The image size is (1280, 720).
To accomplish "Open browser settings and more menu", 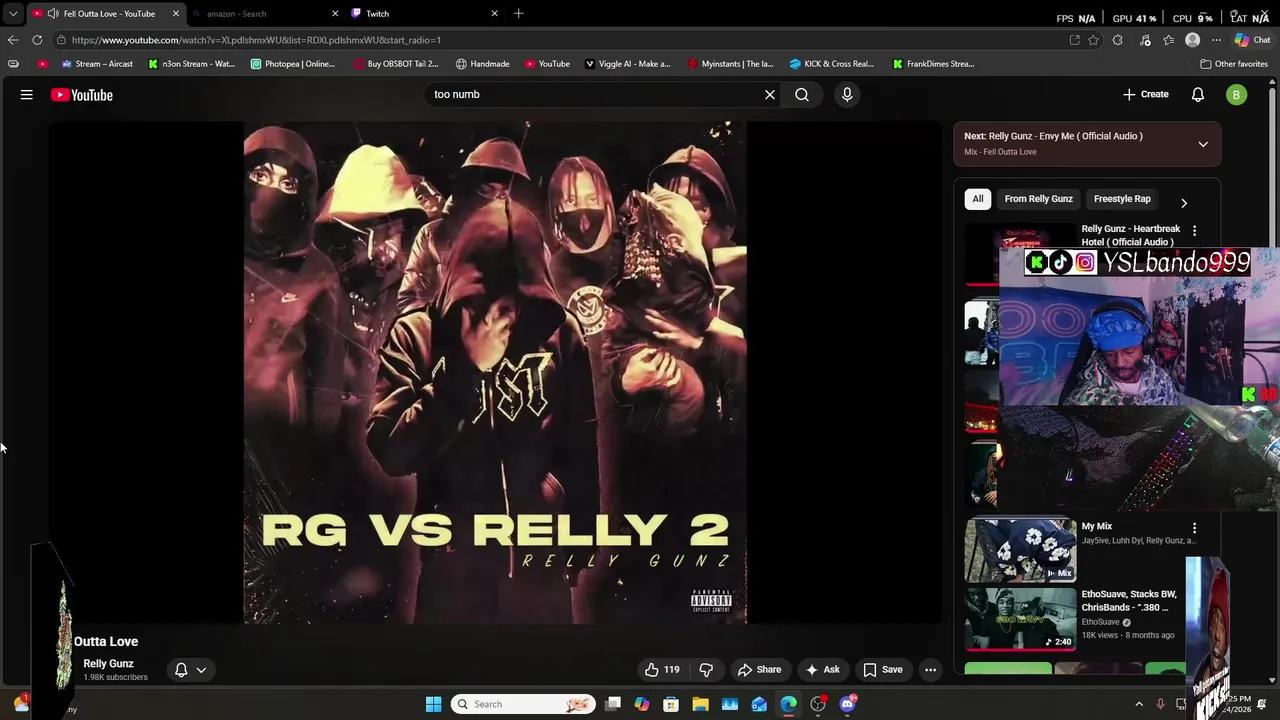I will pos(1216,40).
